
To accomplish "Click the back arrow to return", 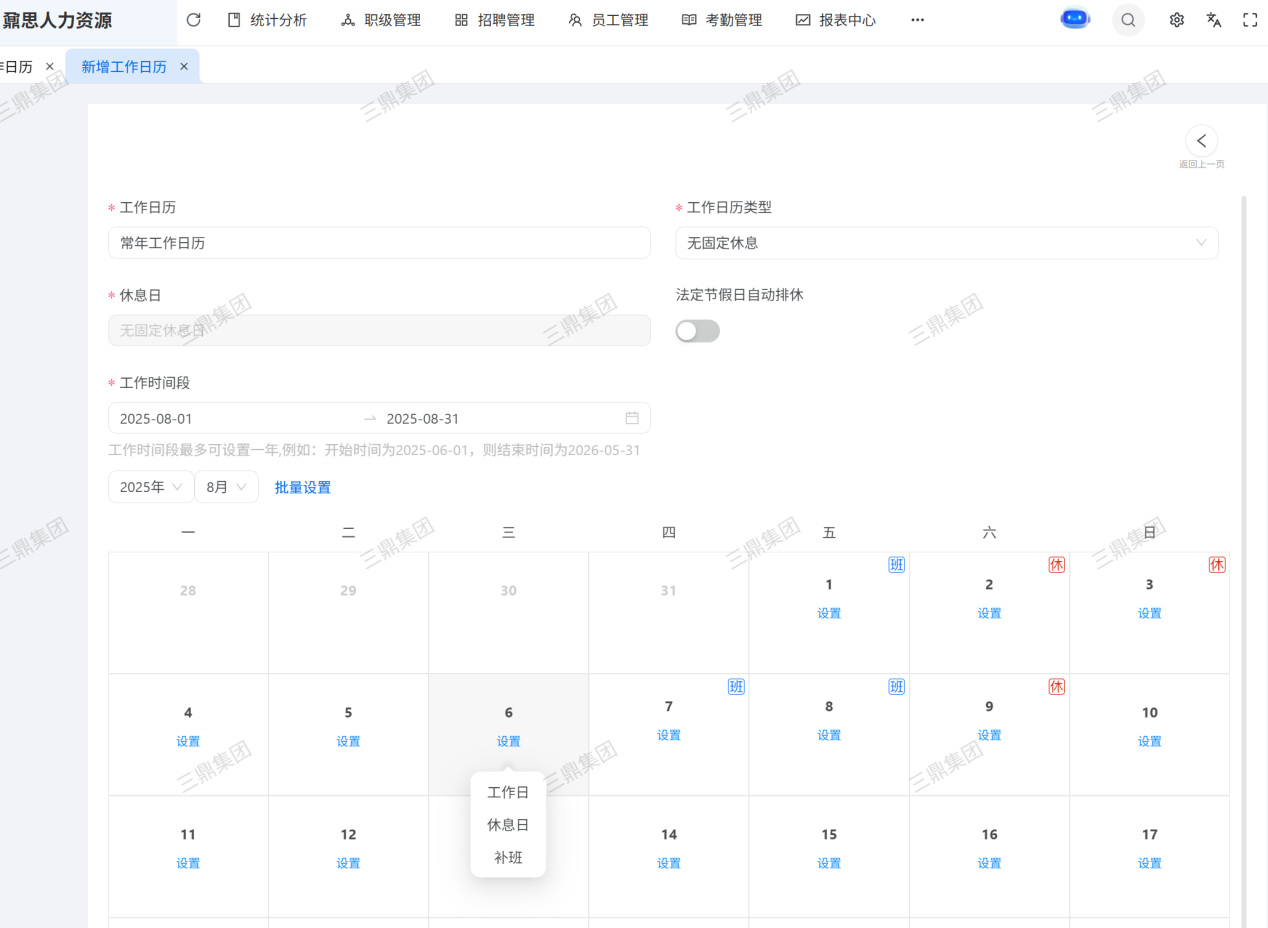I will [1201, 141].
